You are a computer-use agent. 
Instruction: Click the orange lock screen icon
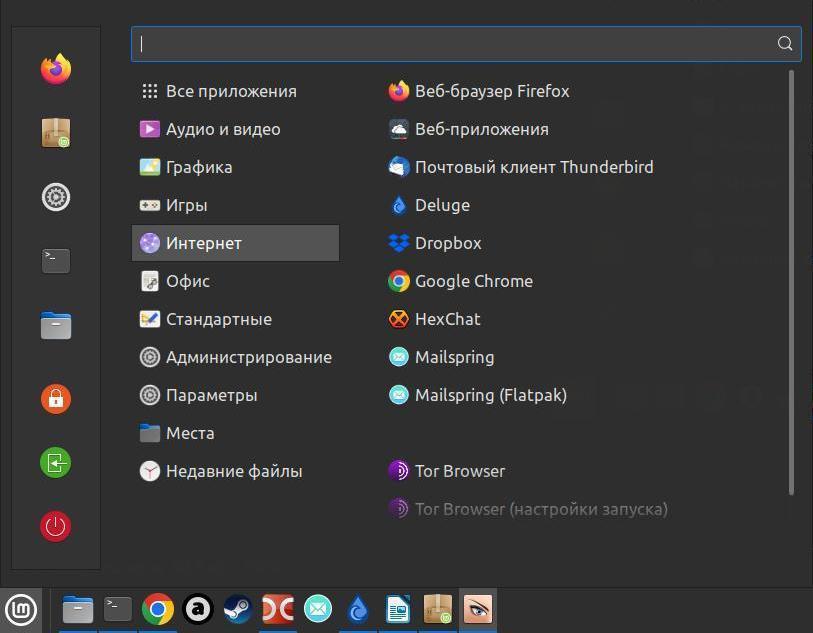click(x=56, y=398)
